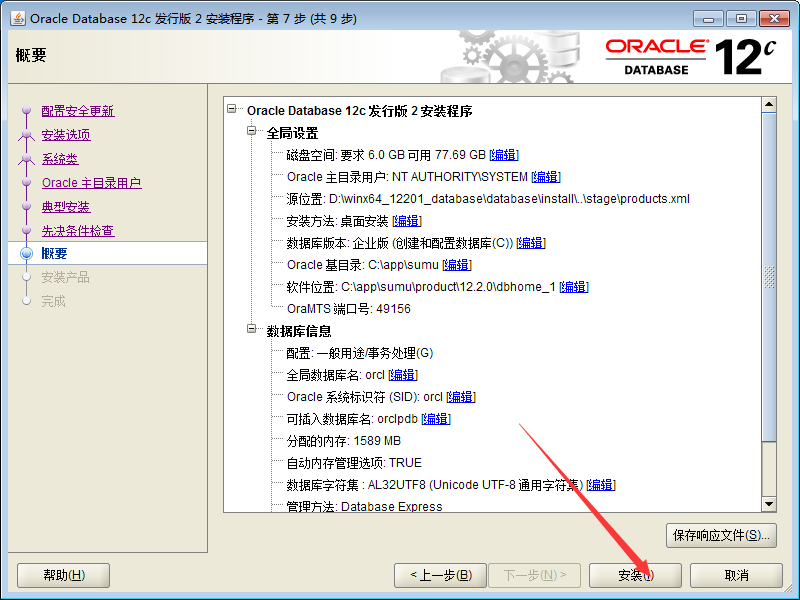
Task: Select the 配置: 一般用途/事务处理(G) row
Action: coord(360,353)
